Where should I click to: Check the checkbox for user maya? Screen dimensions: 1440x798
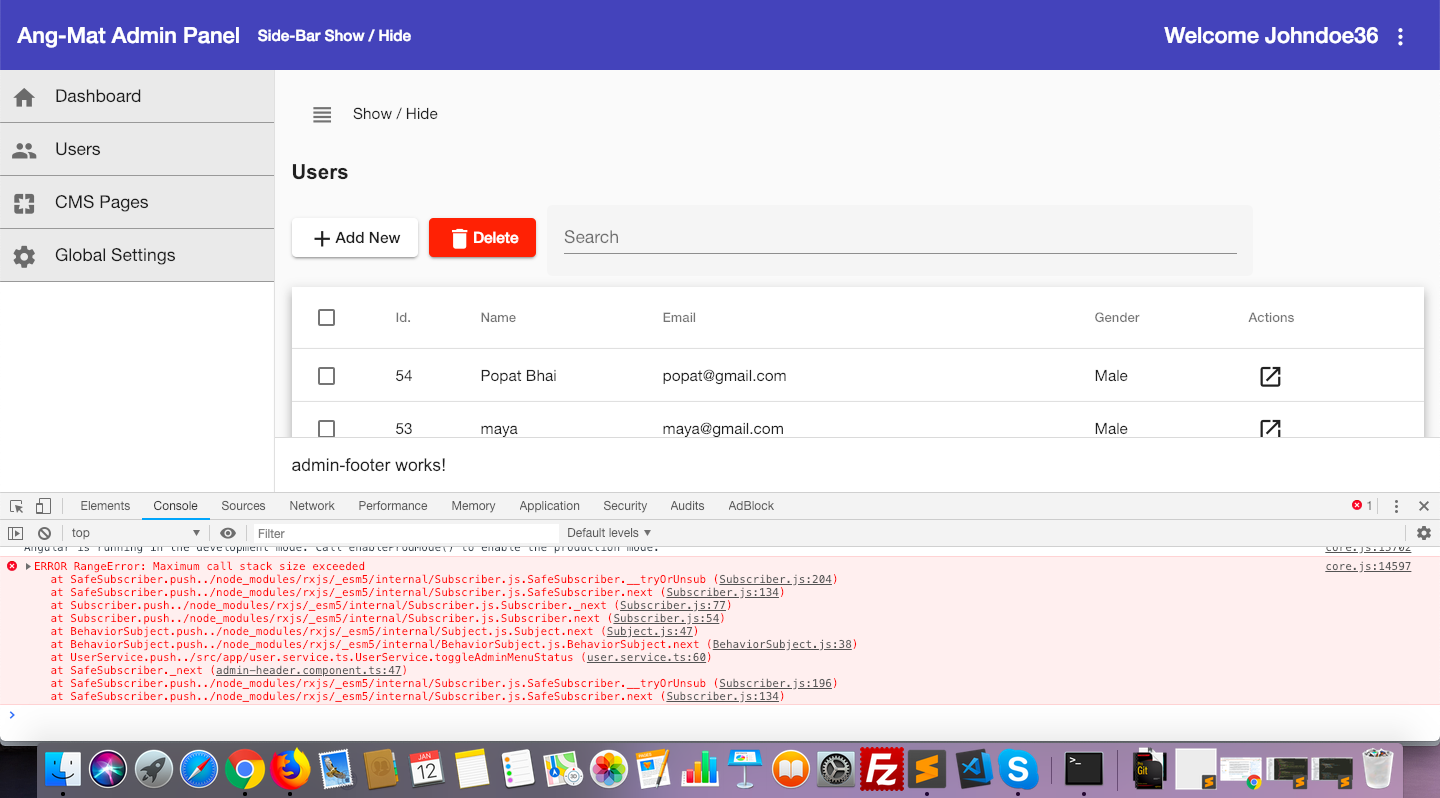coord(326,429)
